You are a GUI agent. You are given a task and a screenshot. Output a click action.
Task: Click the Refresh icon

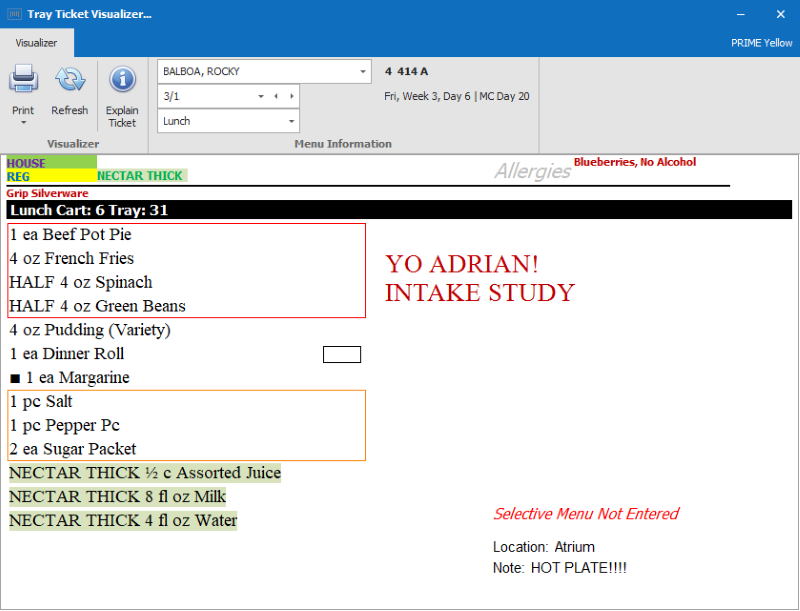[70, 79]
